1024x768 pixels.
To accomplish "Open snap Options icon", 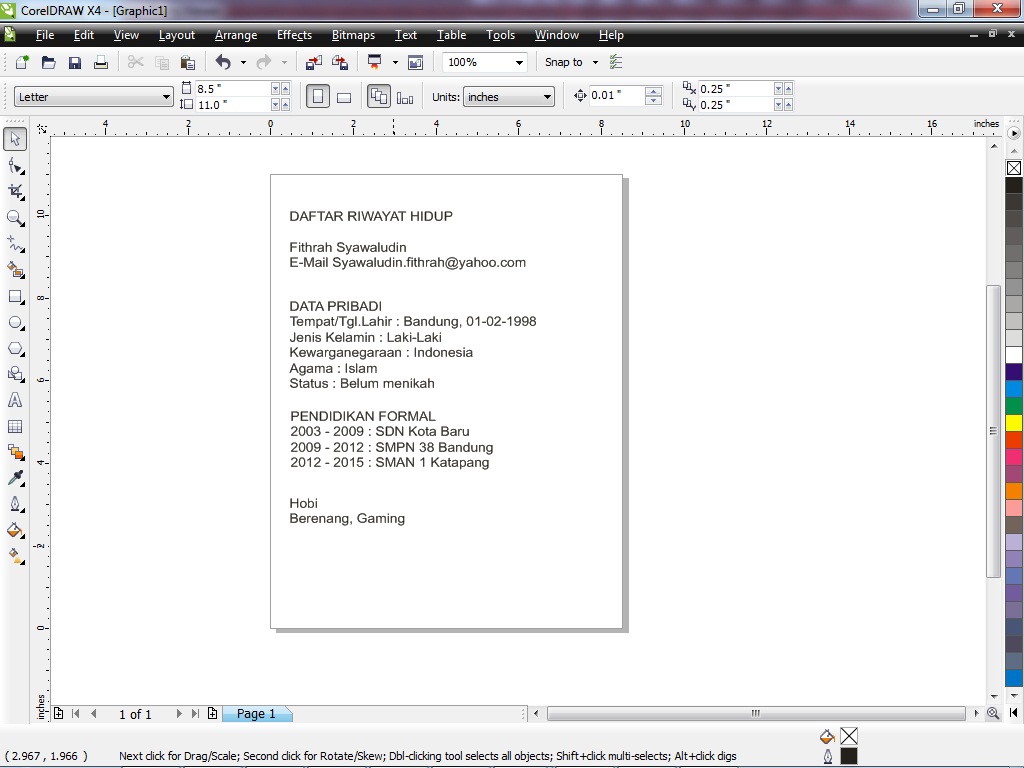I will coord(616,62).
